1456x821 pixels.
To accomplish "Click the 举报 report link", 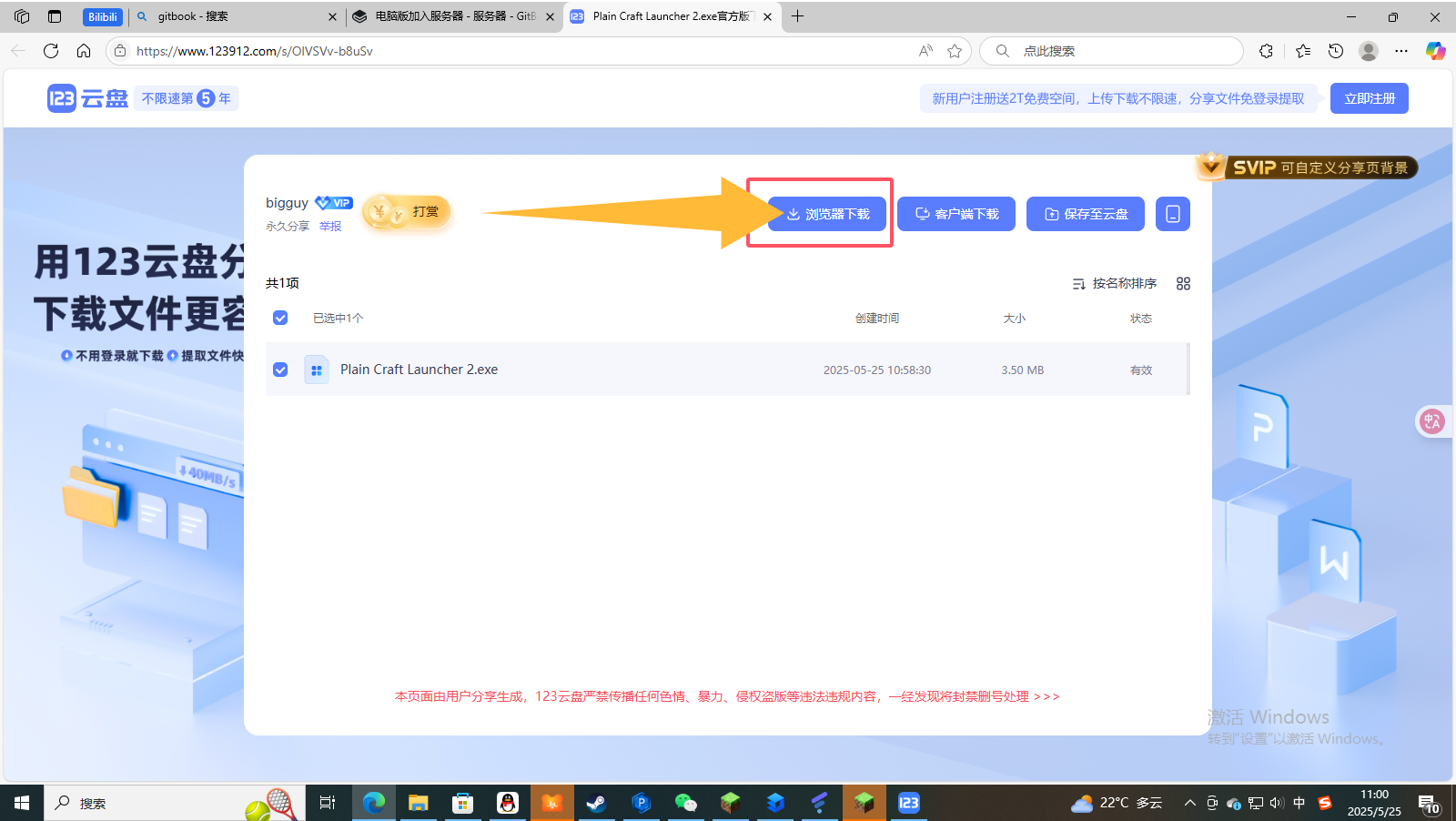I will [x=330, y=227].
